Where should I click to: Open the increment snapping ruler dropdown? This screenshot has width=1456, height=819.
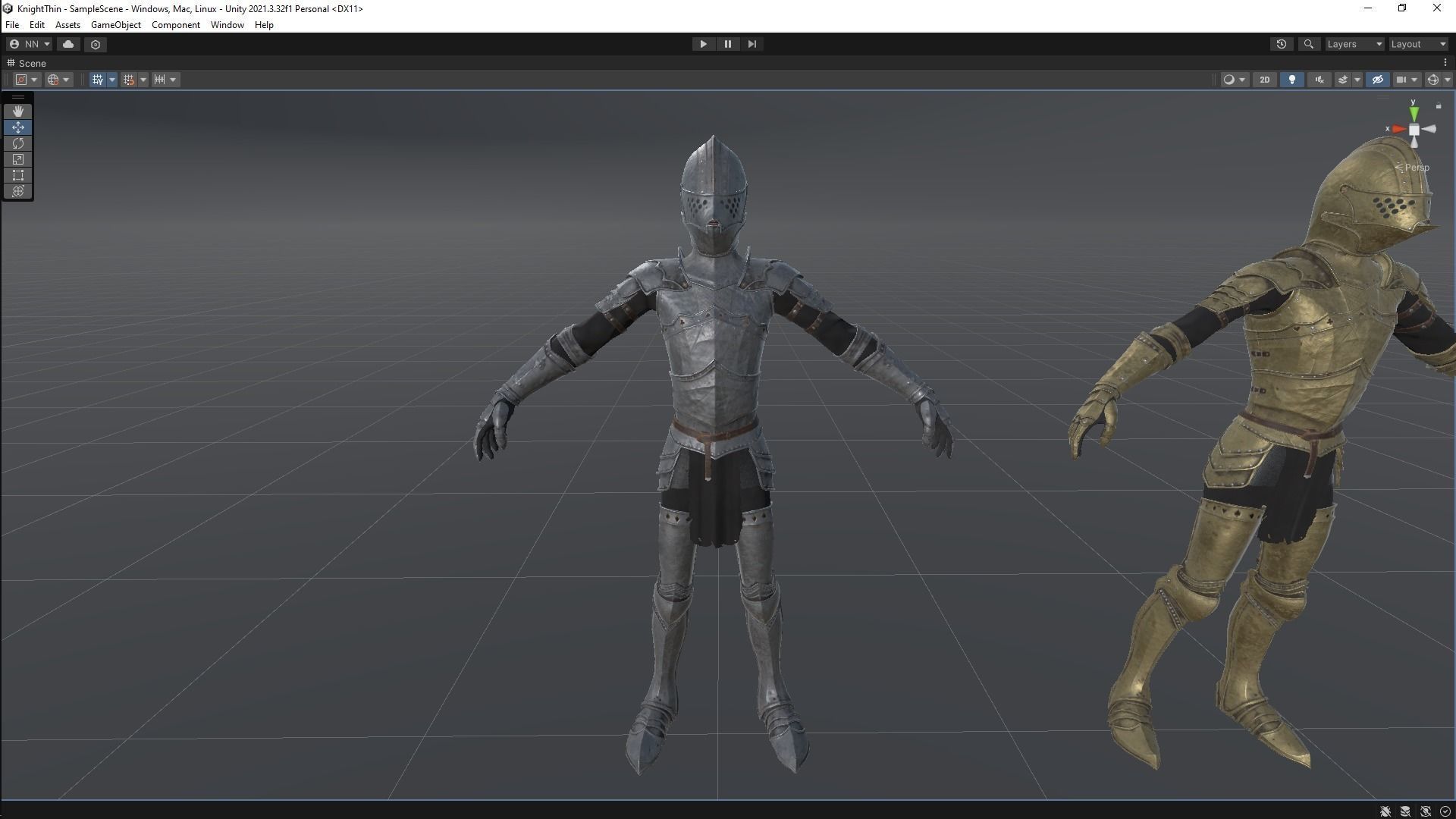click(165, 80)
